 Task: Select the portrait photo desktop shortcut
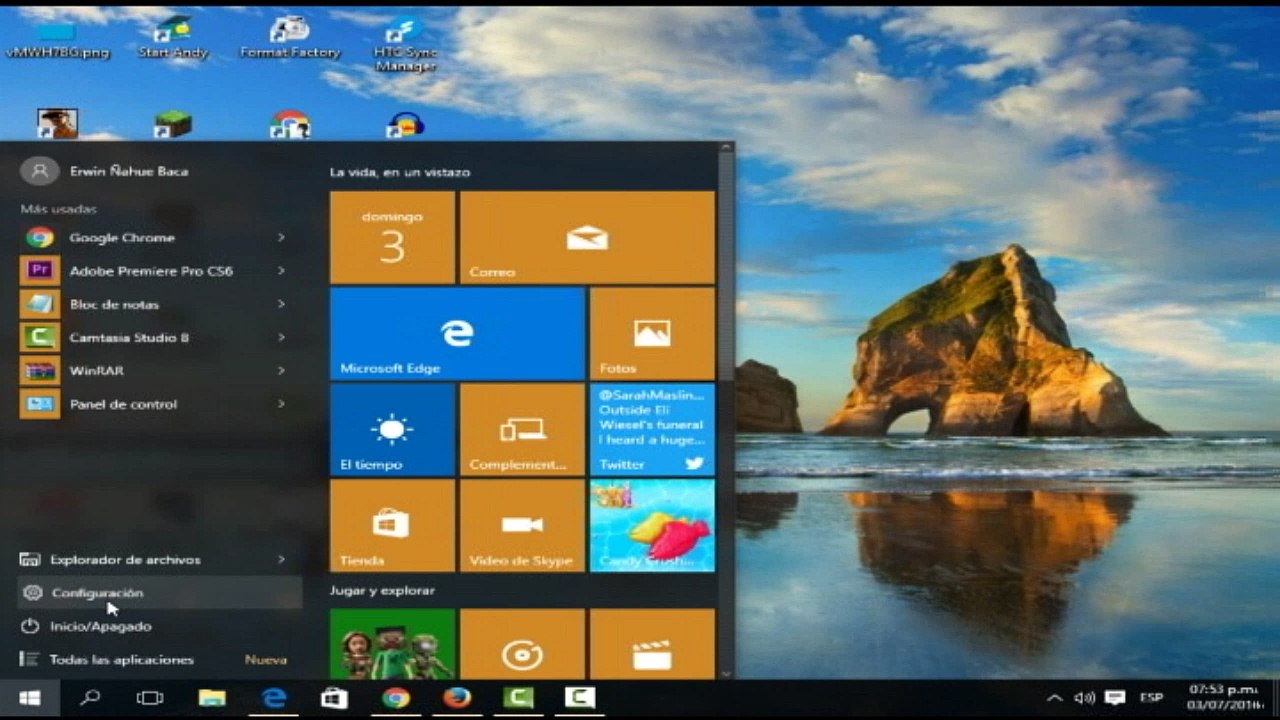tap(57, 124)
